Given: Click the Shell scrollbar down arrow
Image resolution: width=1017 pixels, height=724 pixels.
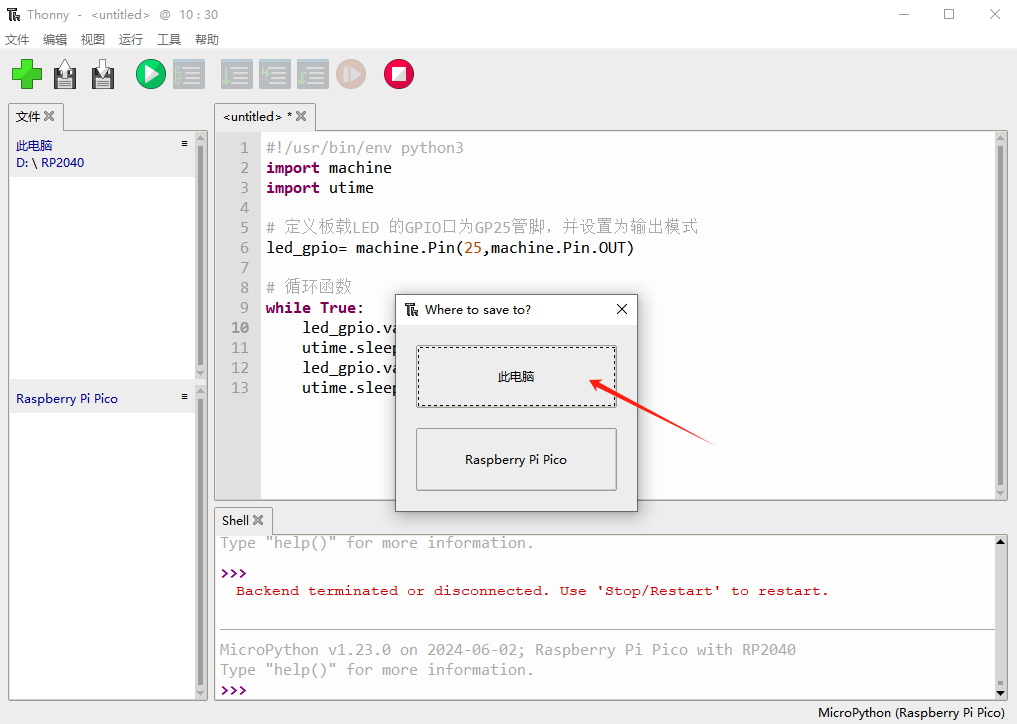Looking at the screenshot, I should coord(1001,693).
